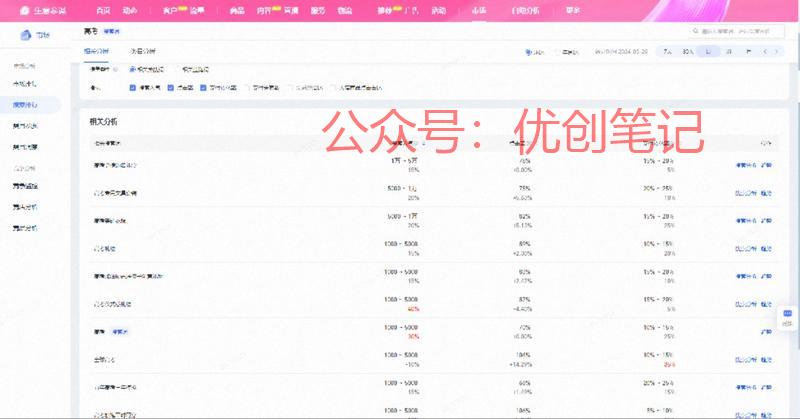The width and height of the screenshot is (800, 419).
Task: Click the blue keyword tag in the breadcrumb header
Action: click(x=111, y=32)
